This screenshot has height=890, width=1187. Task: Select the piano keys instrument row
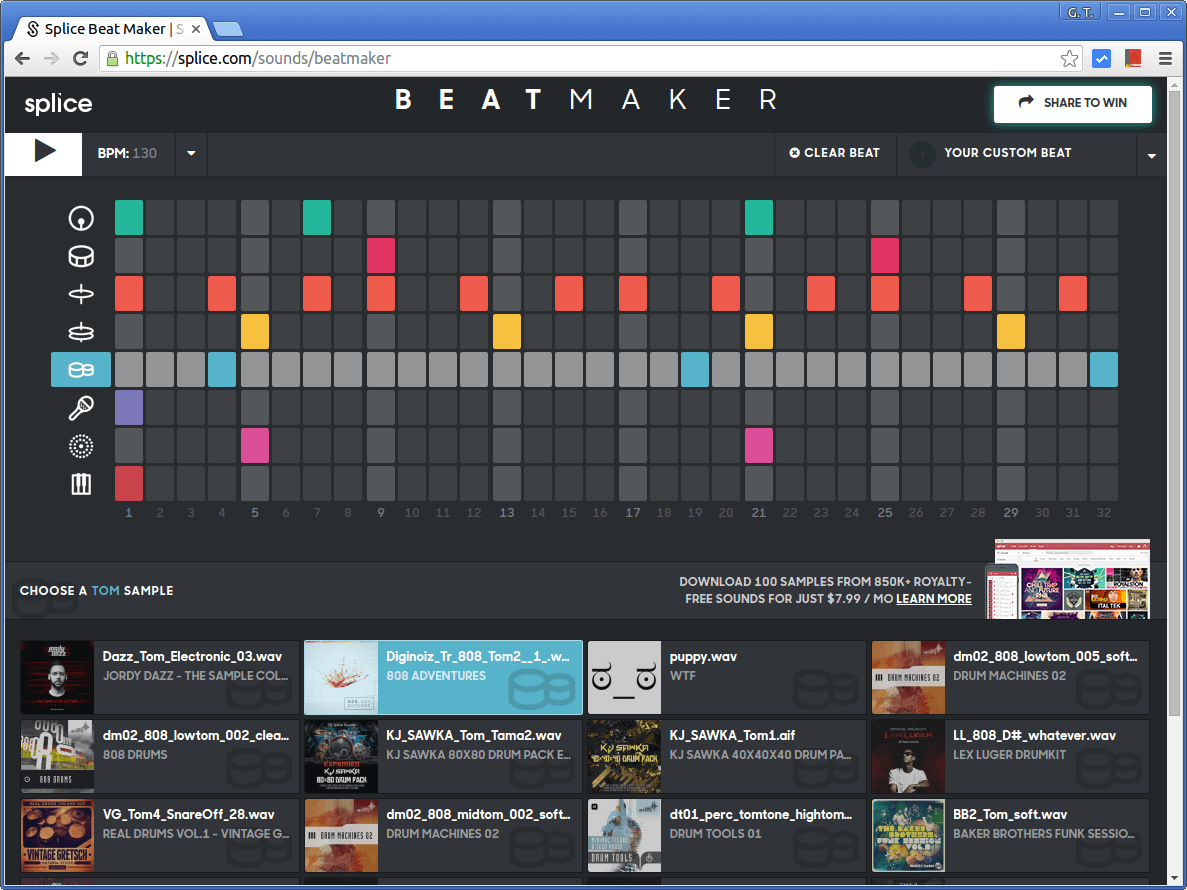pos(80,483)
